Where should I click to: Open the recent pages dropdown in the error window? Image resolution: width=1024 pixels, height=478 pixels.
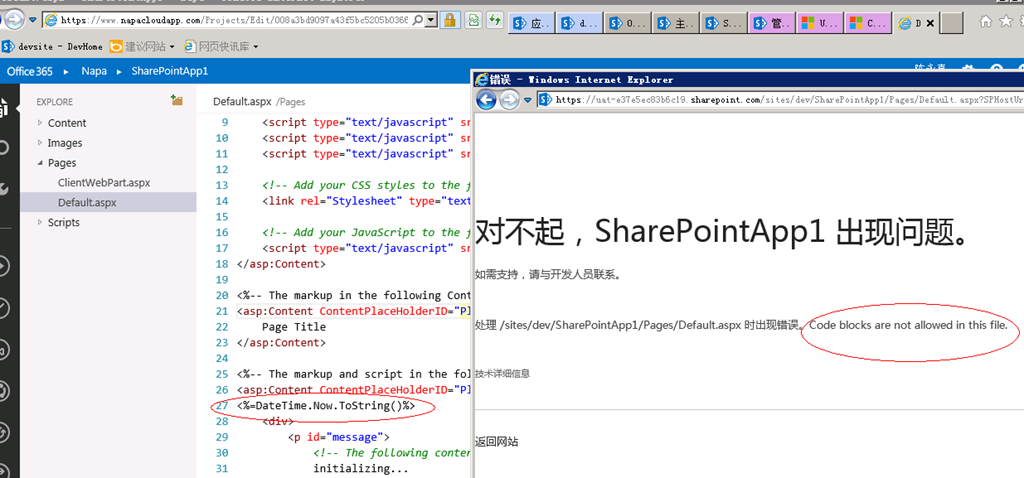point(528,100)
